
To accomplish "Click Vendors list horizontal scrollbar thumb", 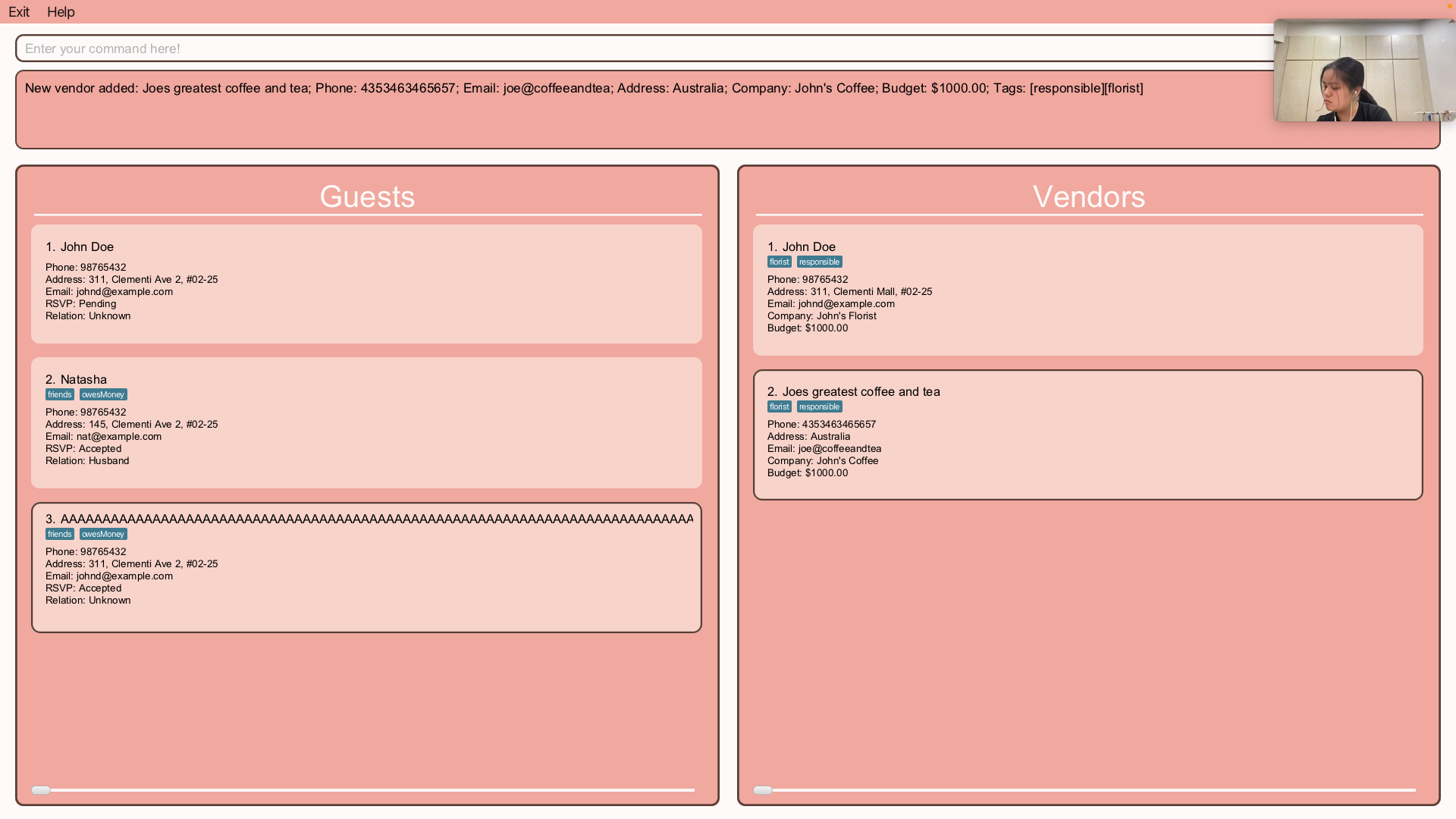I will [x=763, y=790].
